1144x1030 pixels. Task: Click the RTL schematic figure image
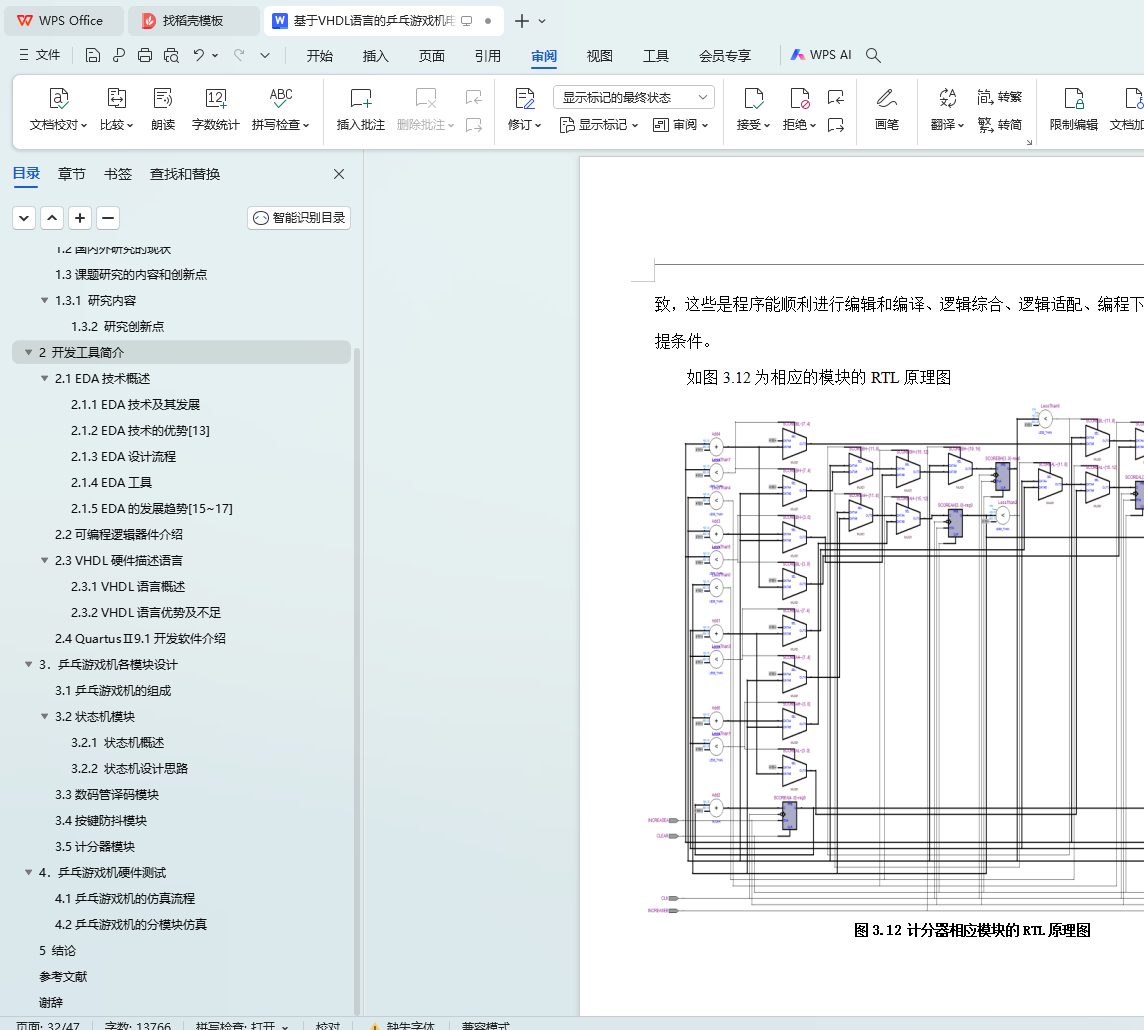[x=896, y=659]
